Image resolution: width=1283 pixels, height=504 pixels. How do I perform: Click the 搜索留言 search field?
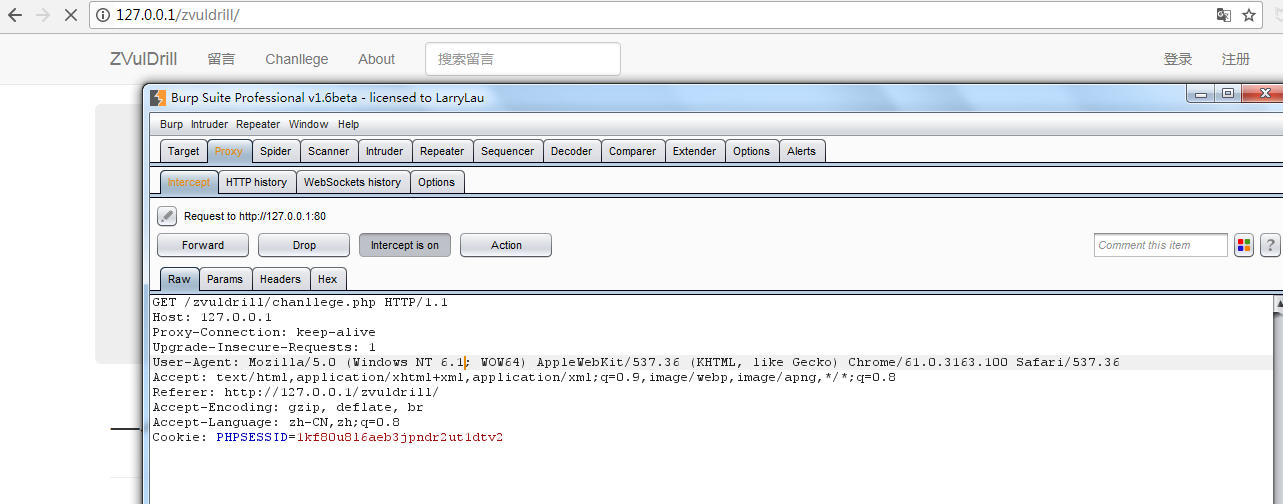click(x=523, y=59)
